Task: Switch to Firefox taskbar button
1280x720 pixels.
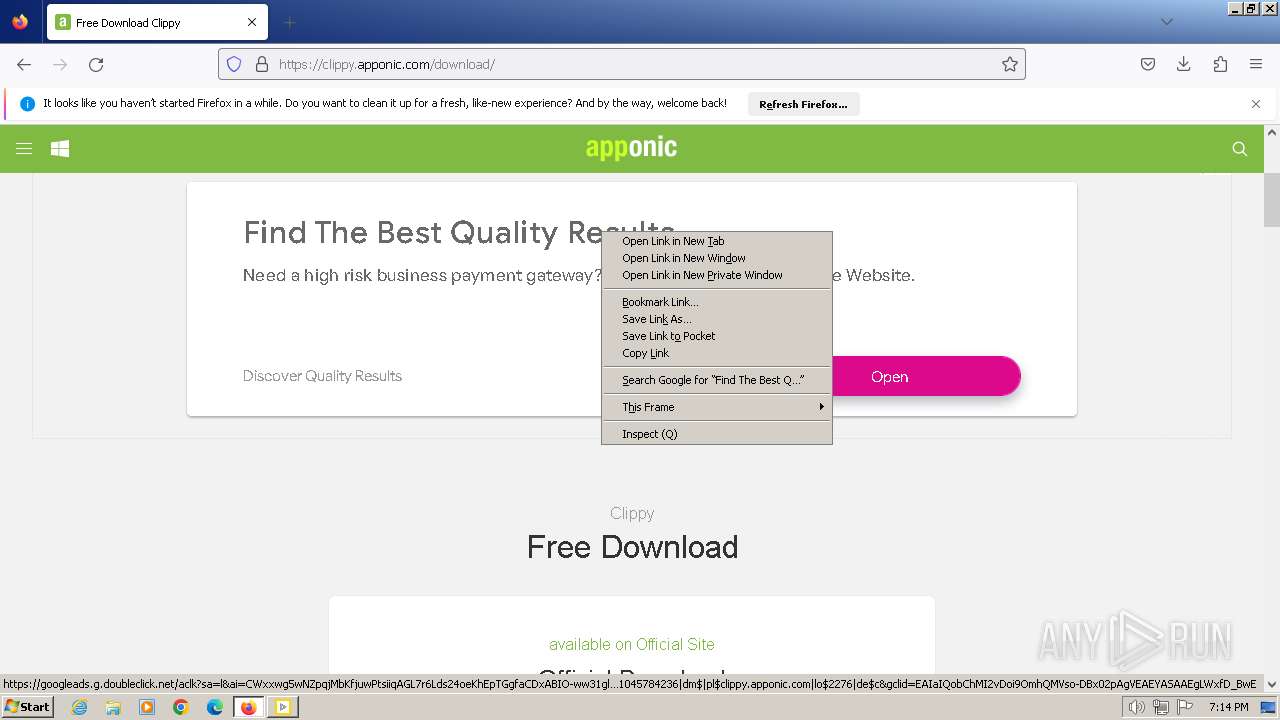Action: pos(248,707)
